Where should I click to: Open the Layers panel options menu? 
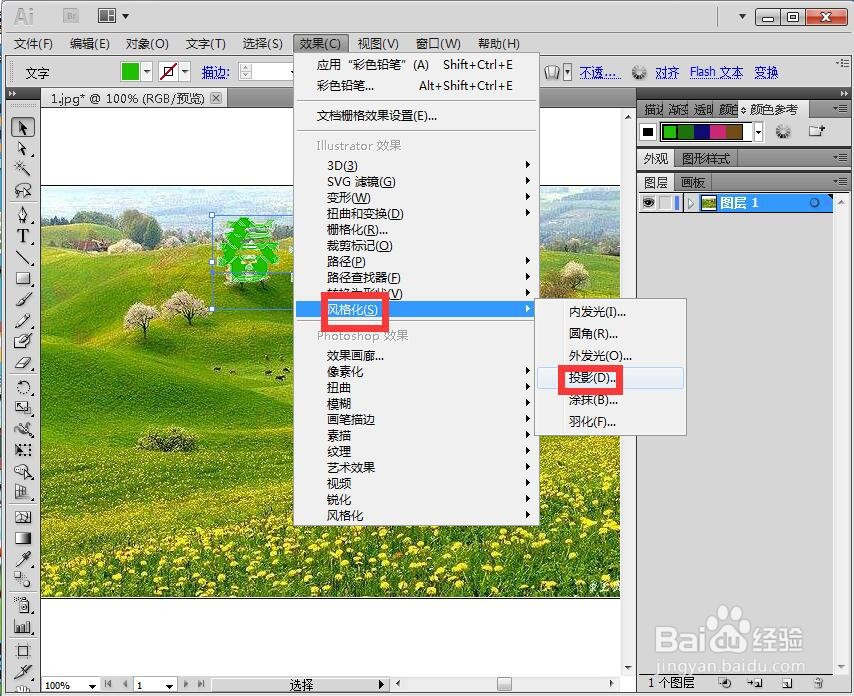(840, 181)
